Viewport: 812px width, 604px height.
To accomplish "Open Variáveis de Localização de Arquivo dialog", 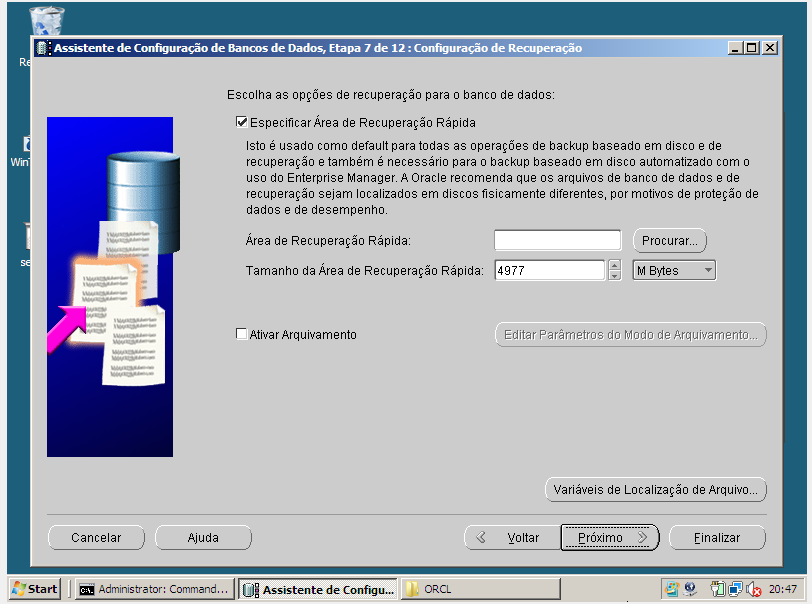I will click(x=656, y=490).
